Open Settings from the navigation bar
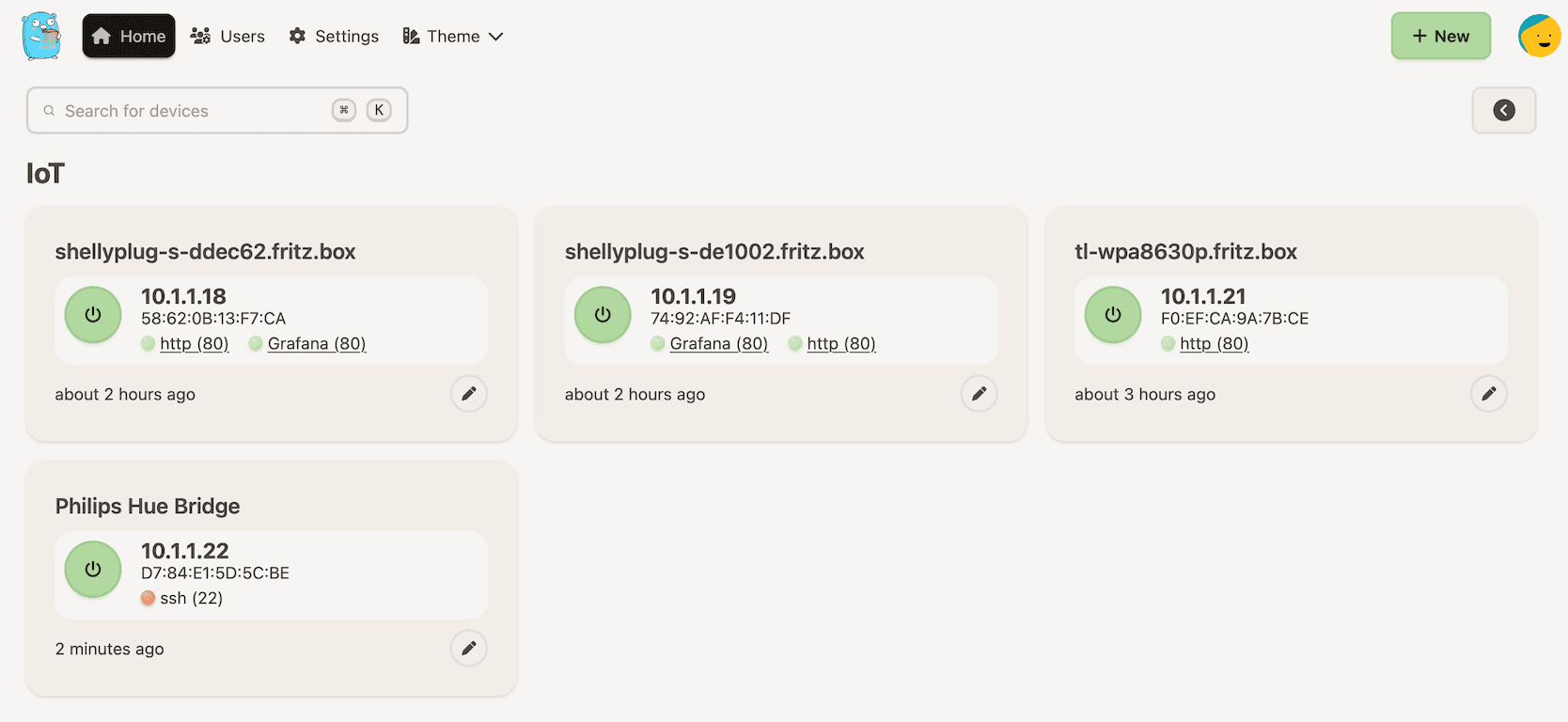Viewport: 1568px width, 722px height. pos(334,37)
